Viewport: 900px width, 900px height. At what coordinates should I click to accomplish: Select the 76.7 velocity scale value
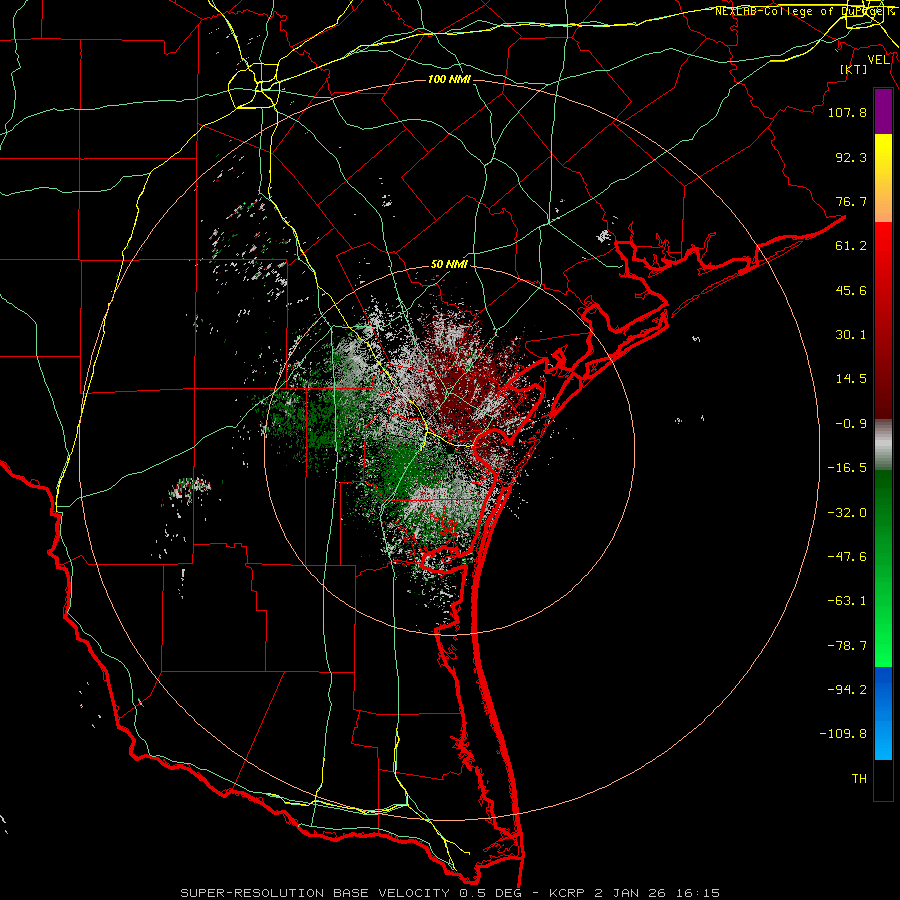[851, 201]
